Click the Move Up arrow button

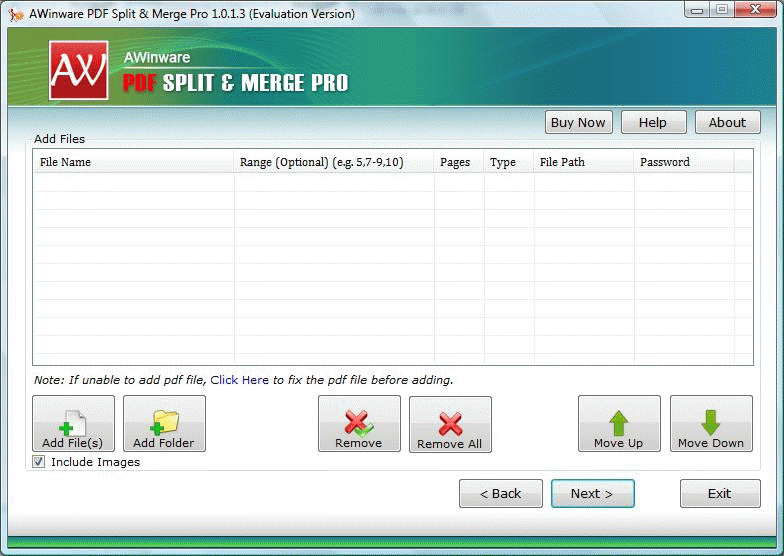619,424
